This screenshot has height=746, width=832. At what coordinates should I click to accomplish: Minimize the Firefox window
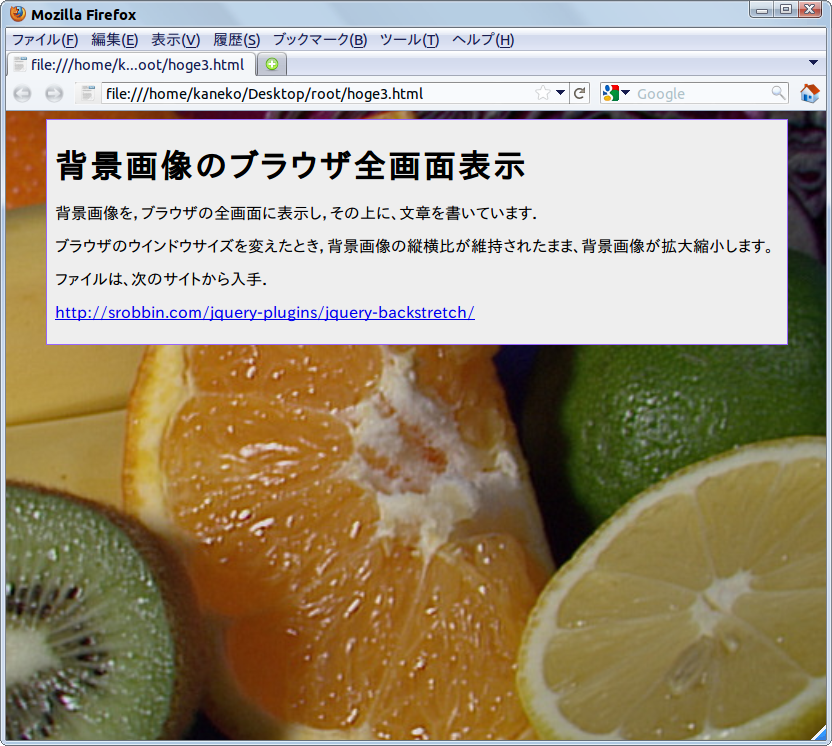click(762, 10)
